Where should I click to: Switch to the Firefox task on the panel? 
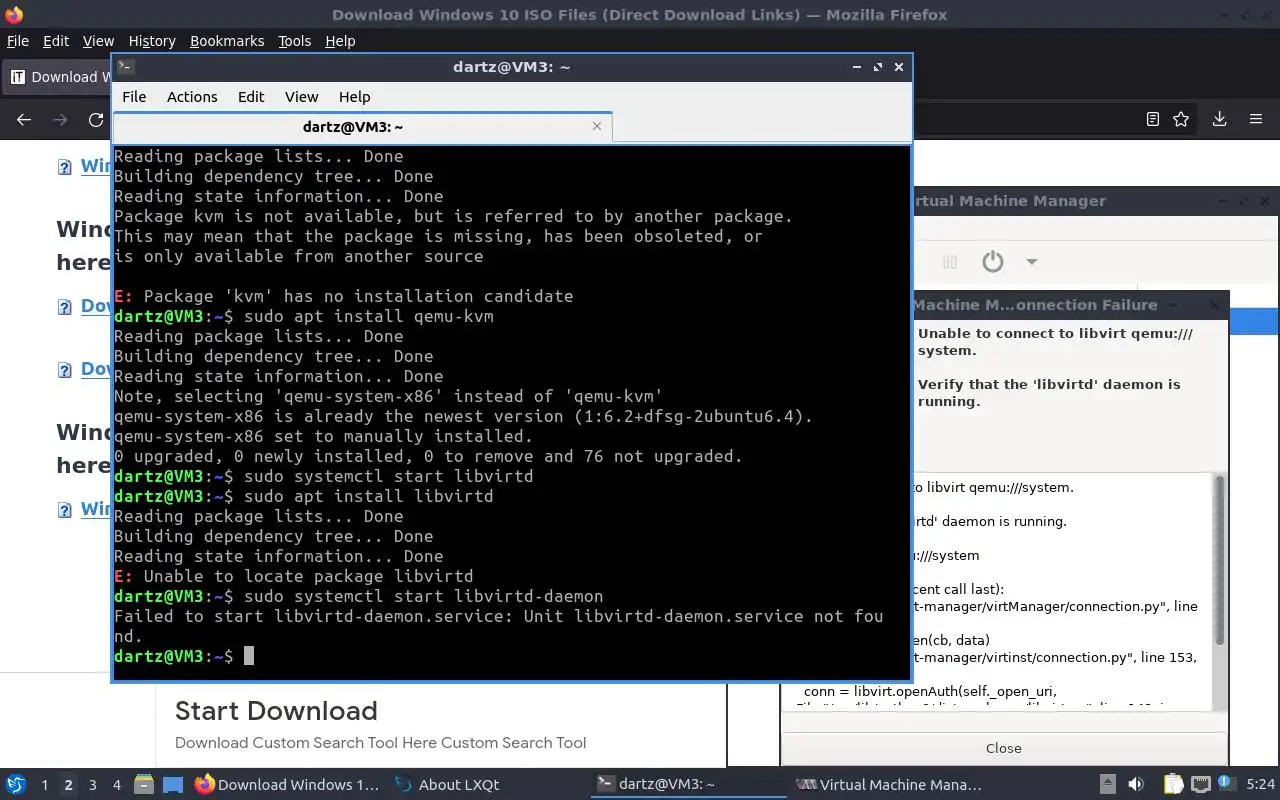pos(287,785)
